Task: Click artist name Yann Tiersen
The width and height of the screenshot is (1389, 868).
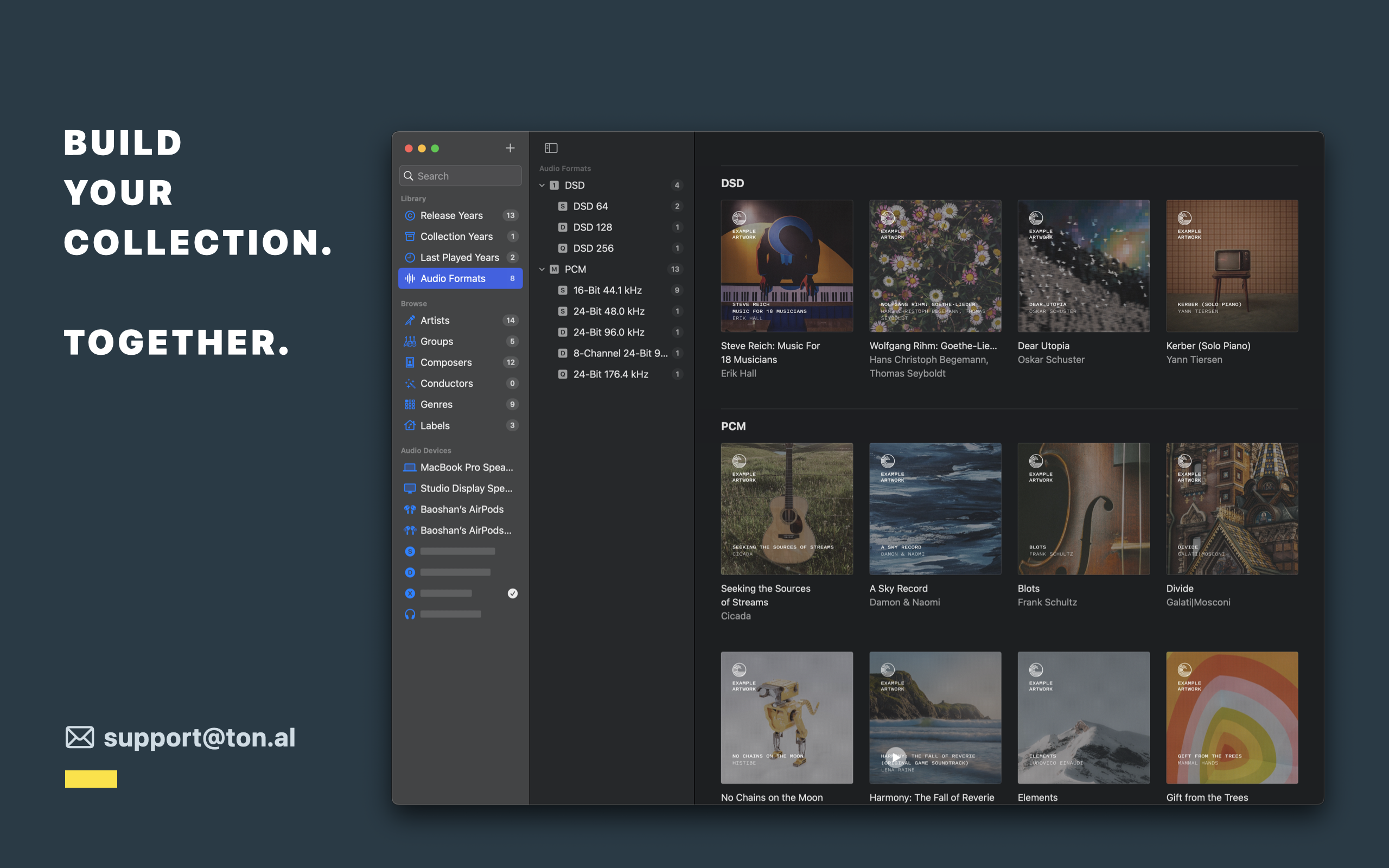Action: [x=1194, y=360]
